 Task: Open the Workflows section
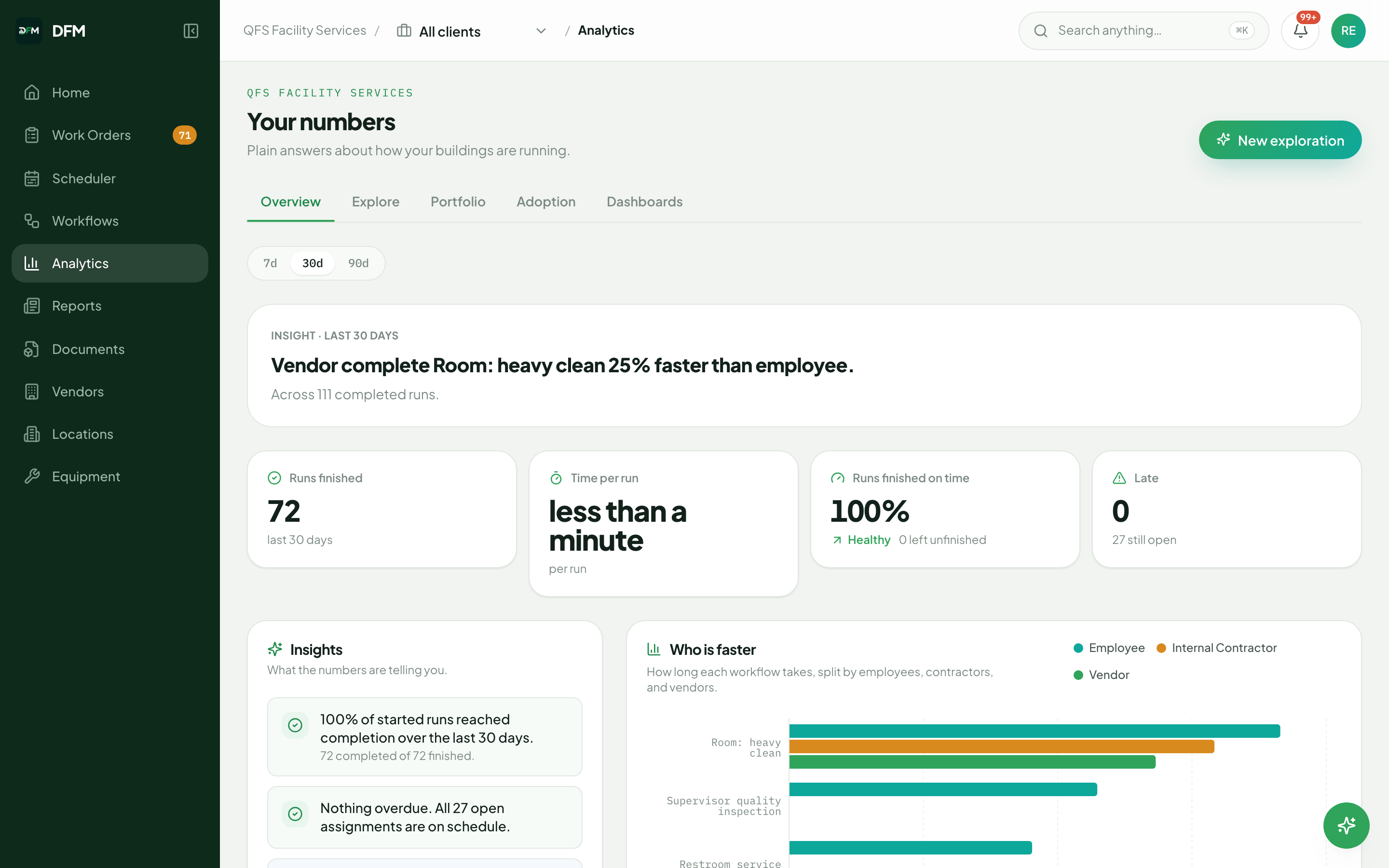tap(109, 221)
